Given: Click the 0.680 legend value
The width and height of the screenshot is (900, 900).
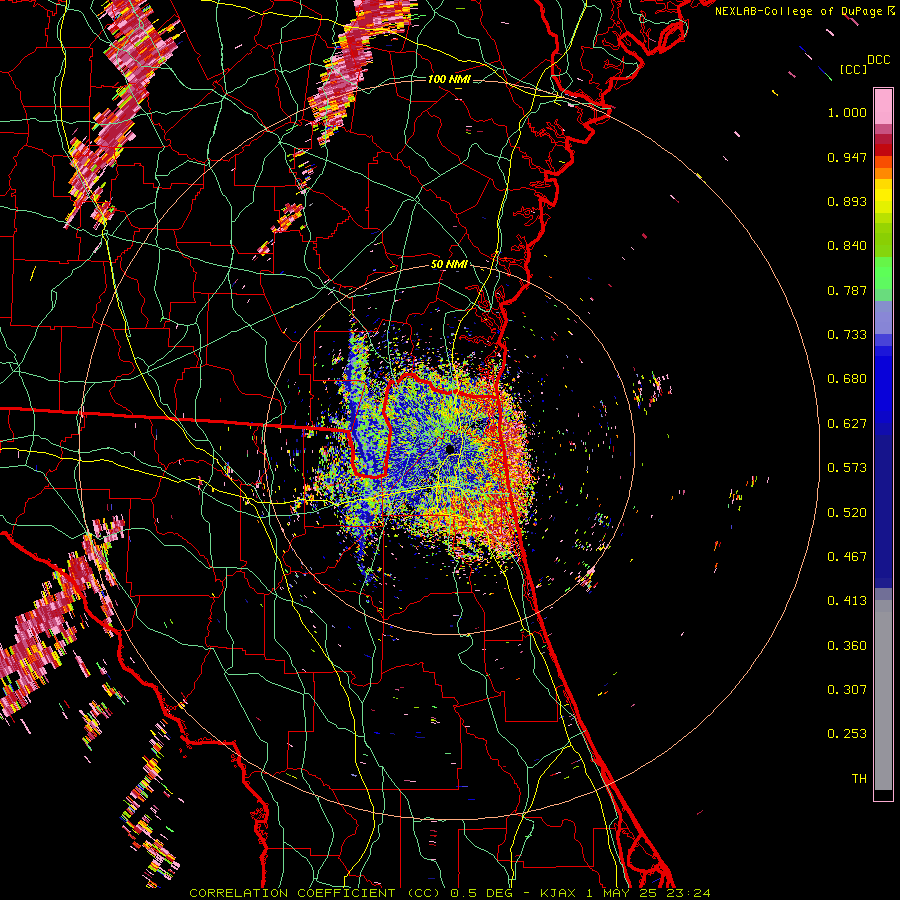Looking at the screenshot, I should pos(847,379).
